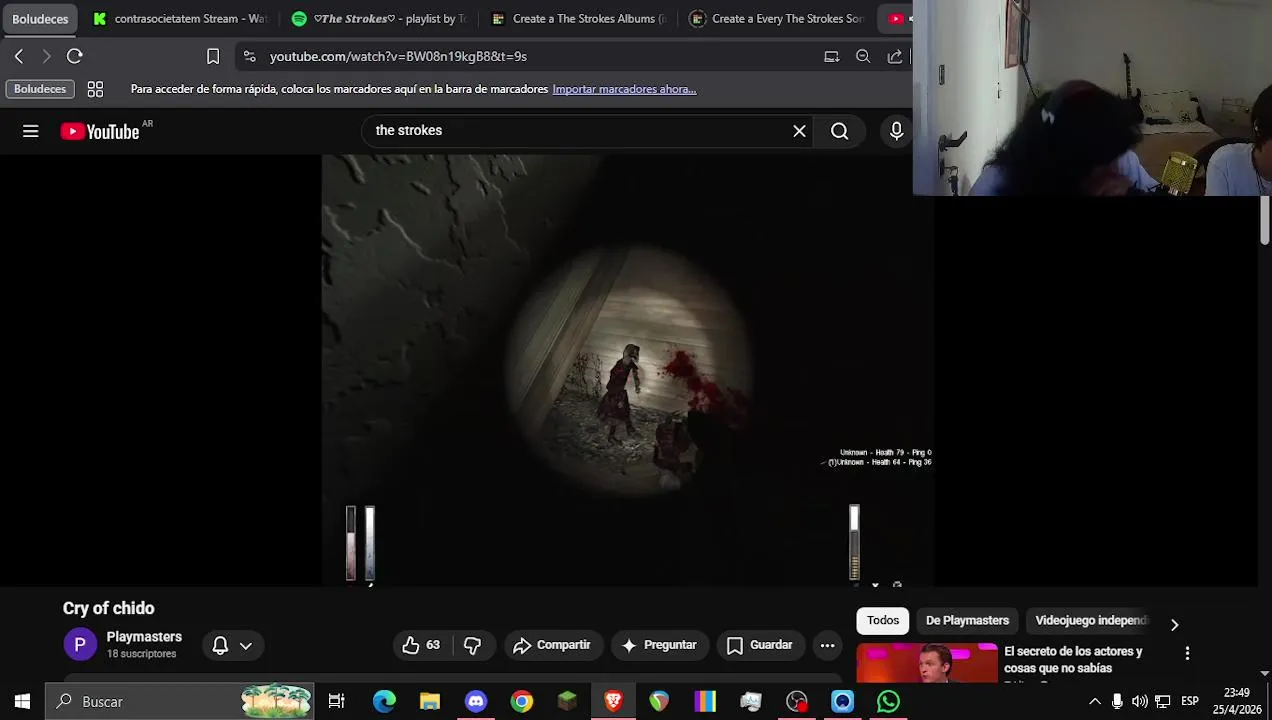Show hidden system tray icons

(x=1094, y=702)
